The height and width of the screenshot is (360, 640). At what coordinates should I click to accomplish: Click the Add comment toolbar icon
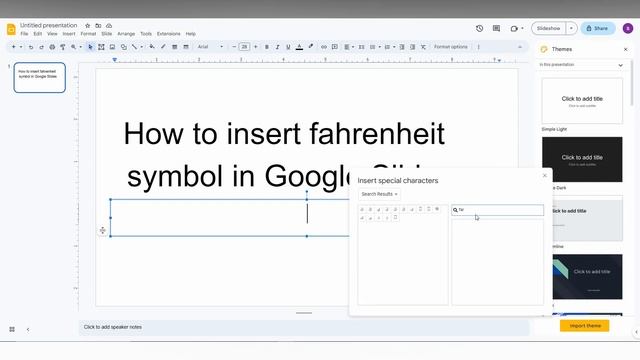tap(335, 47)
